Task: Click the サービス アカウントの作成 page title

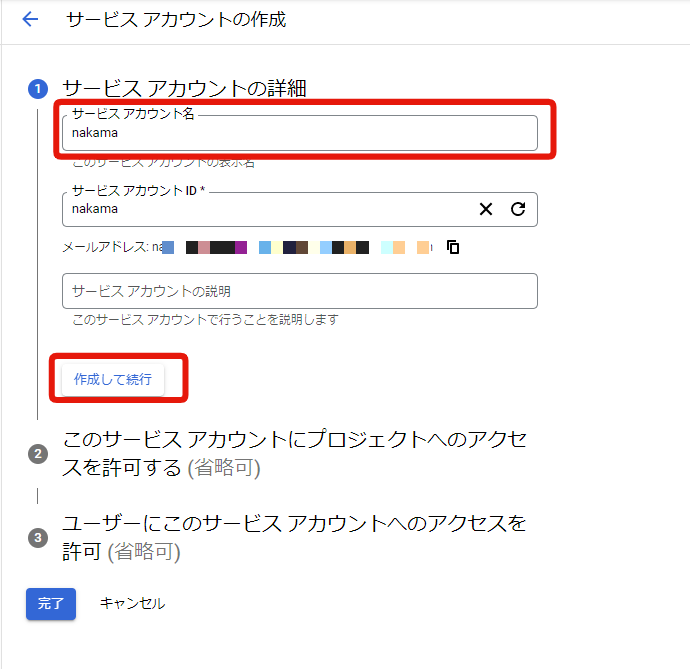Action: [x=176, y=19]
